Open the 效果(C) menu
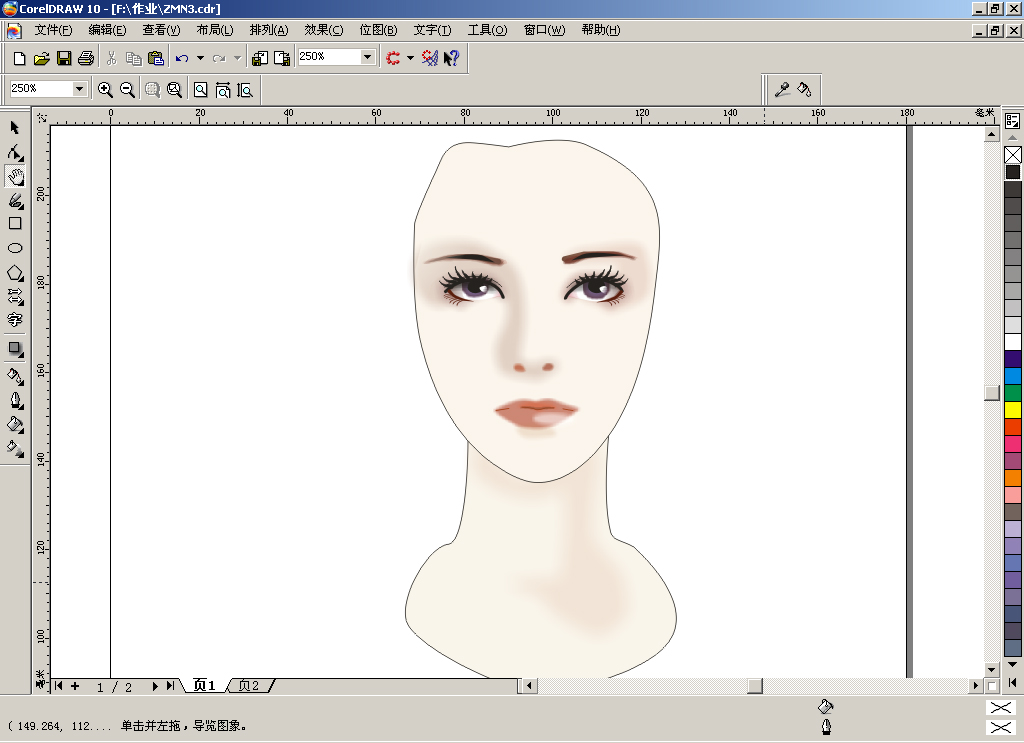 point(323,30)
